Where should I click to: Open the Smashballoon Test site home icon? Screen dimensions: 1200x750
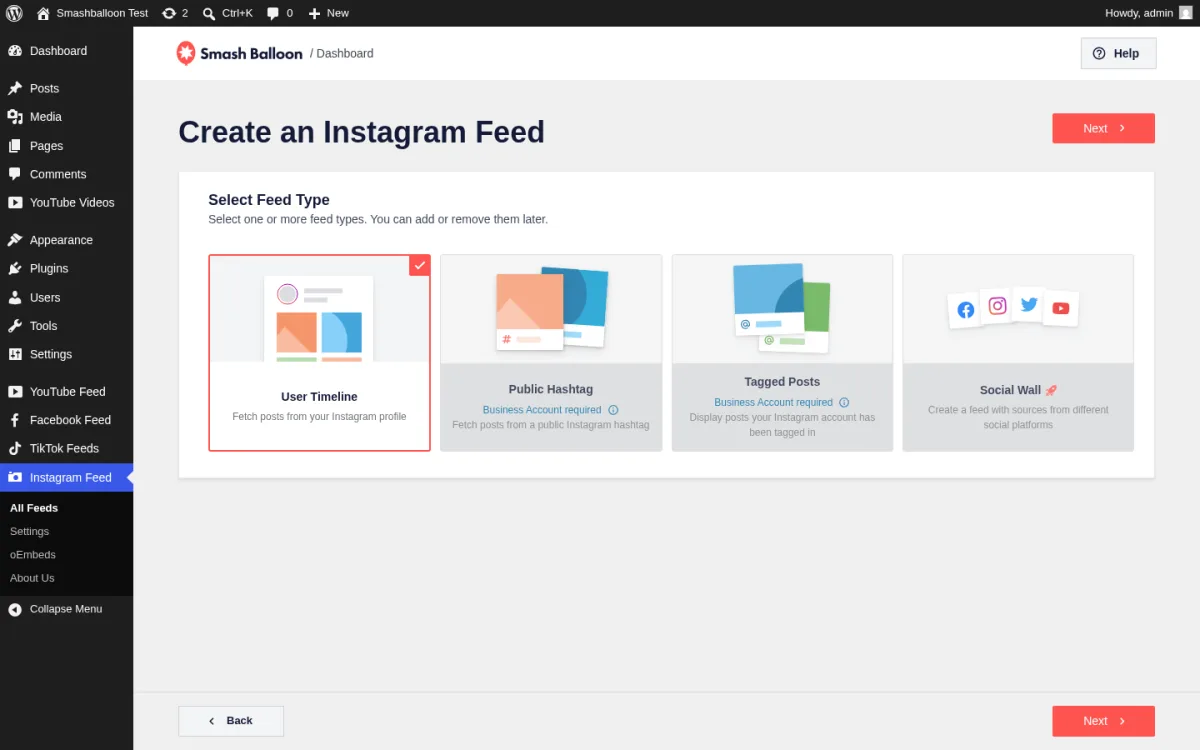click(x=43, y=13)
